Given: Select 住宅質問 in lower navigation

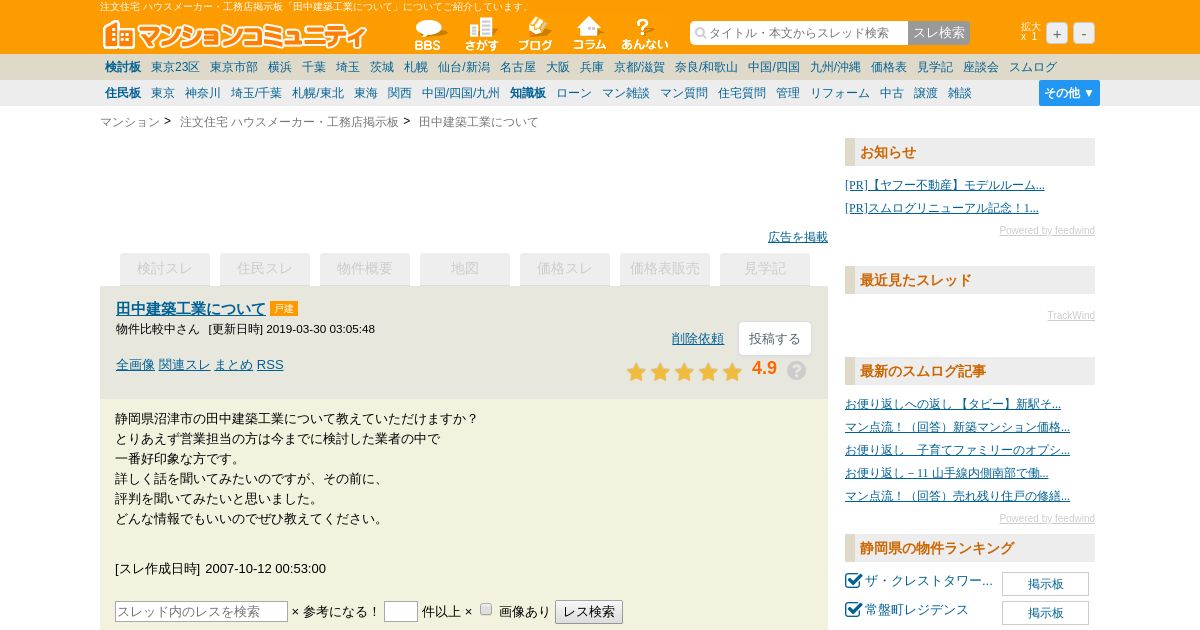Looking at the screenshot, I should click(742, 93).
